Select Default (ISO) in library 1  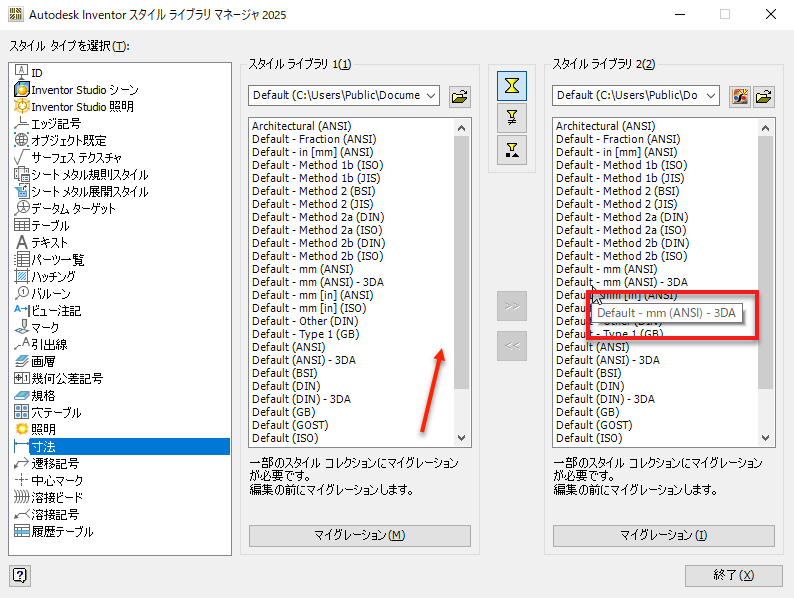285,438
